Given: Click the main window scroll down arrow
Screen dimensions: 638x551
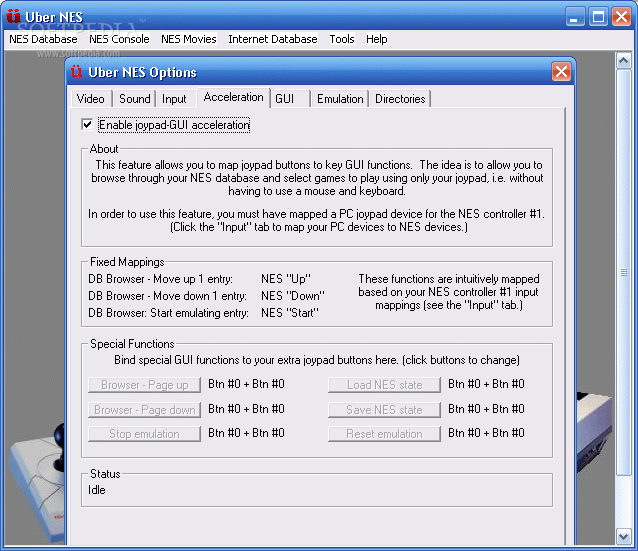Looking at the screenshot, I should click(623, 537).
